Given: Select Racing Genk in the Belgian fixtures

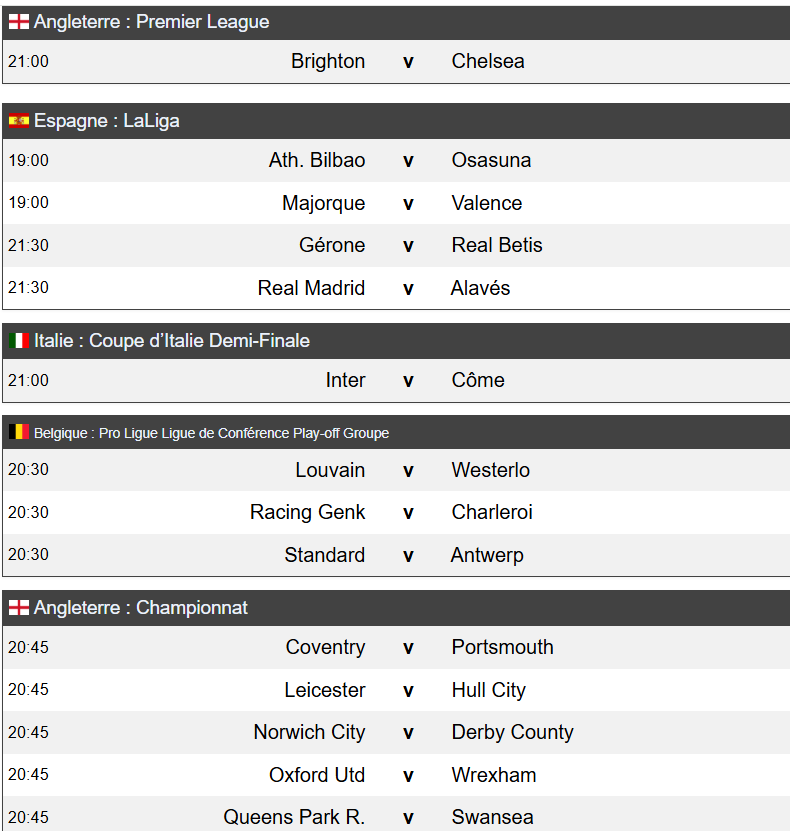Looking at the screenshot, I should 308,512.
